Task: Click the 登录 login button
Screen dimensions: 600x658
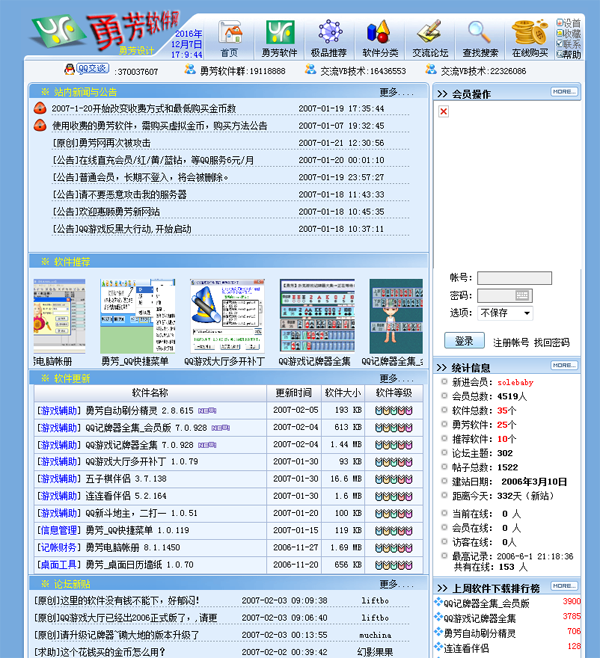Action: 464,341
